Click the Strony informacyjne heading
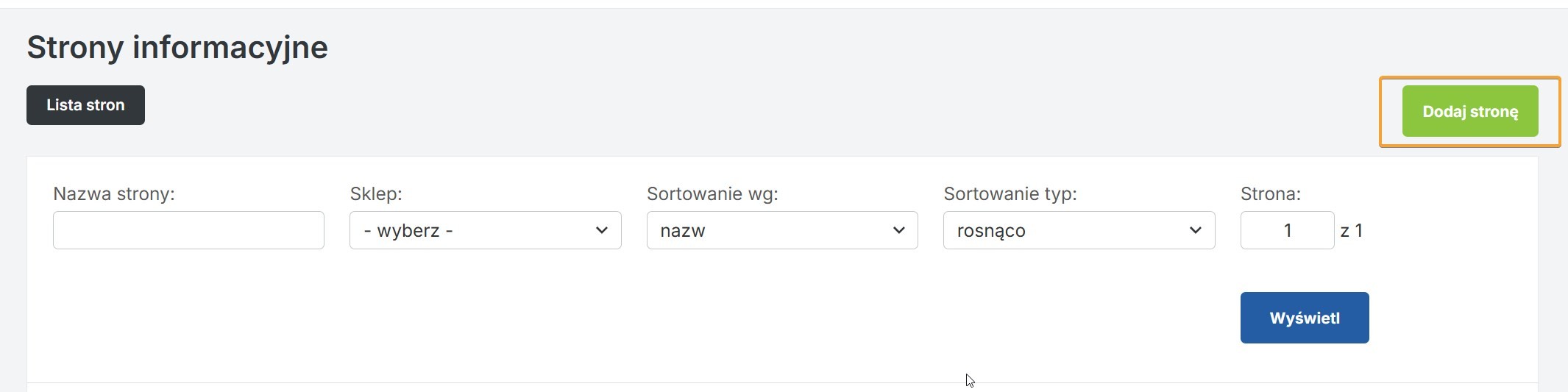 tap(177, 48)
